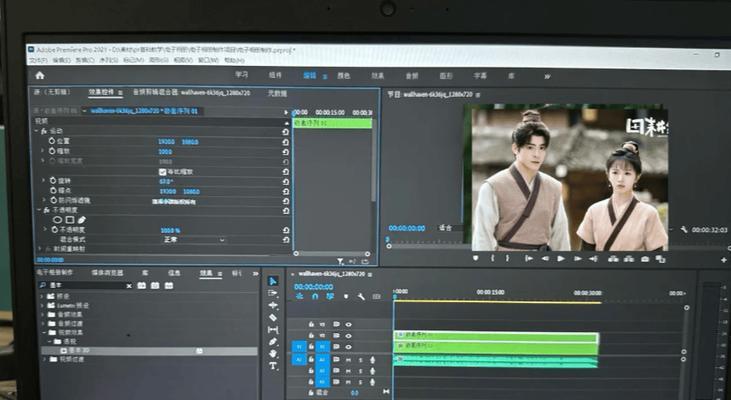This screenshot has width=731, height=400.
Task: Collapse the Motion effect group
Action: 37,131
